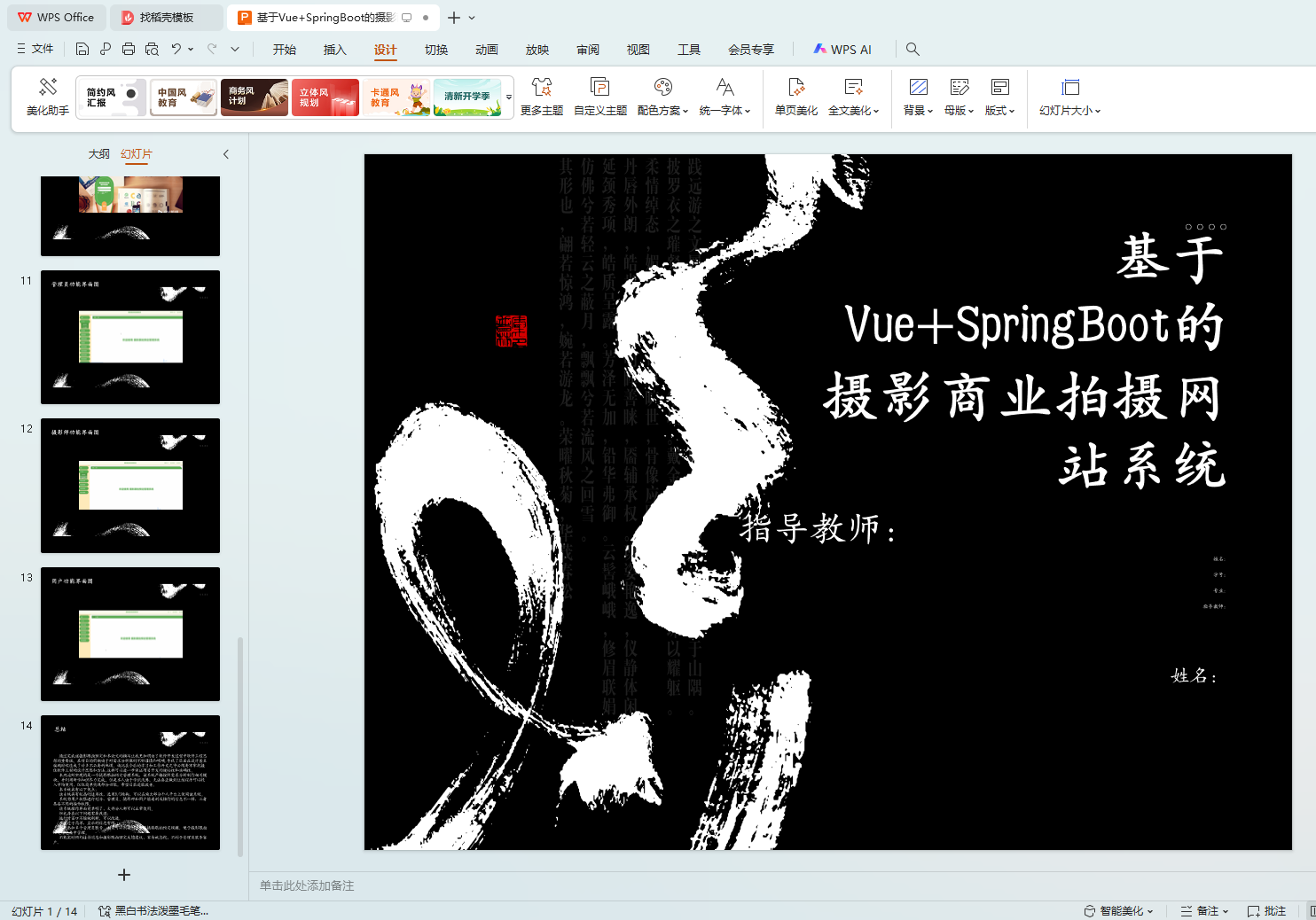This screenshot has width=1316, height=920.
Task: Open the 视图 view tab
Action: point(638,50)
